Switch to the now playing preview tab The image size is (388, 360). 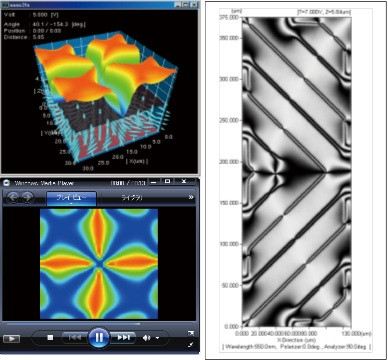pyautogui.click(x=71, y=198)
